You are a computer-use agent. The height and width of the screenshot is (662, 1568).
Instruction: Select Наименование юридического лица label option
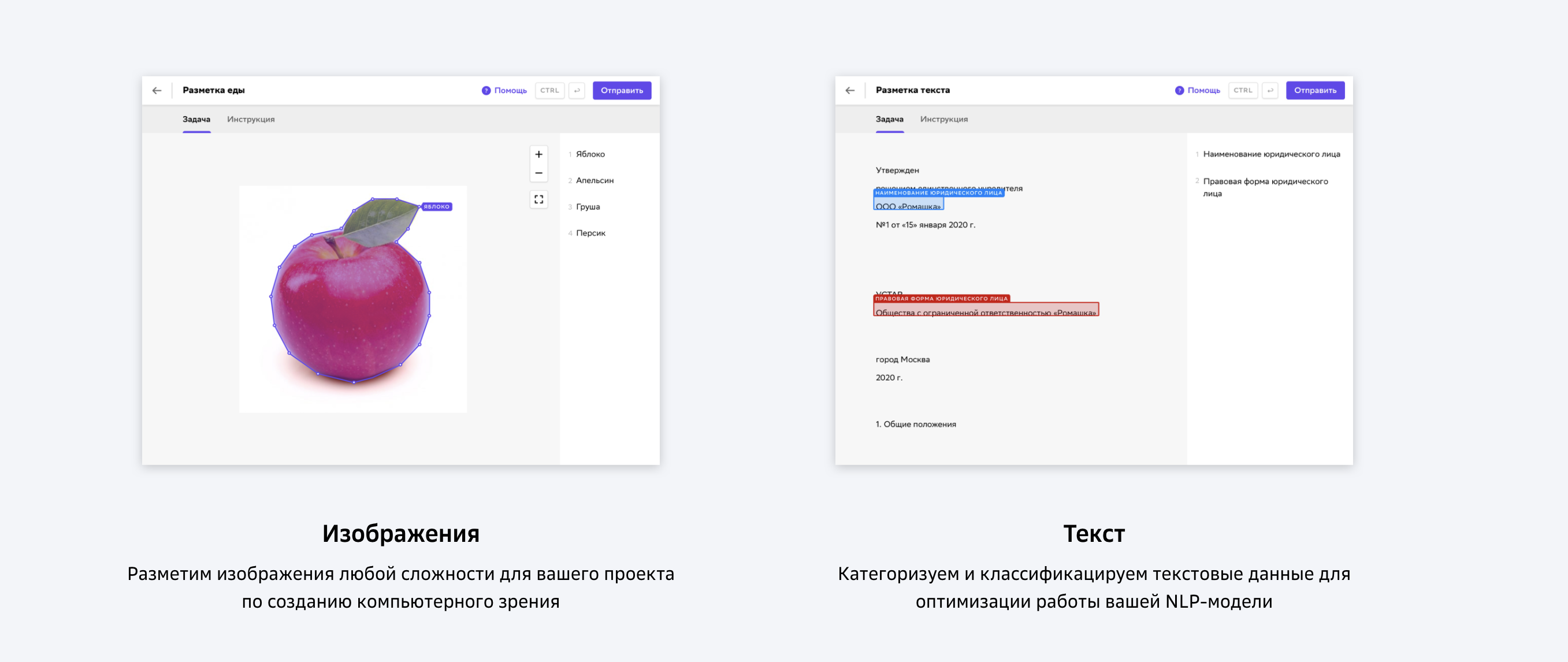1271,154
